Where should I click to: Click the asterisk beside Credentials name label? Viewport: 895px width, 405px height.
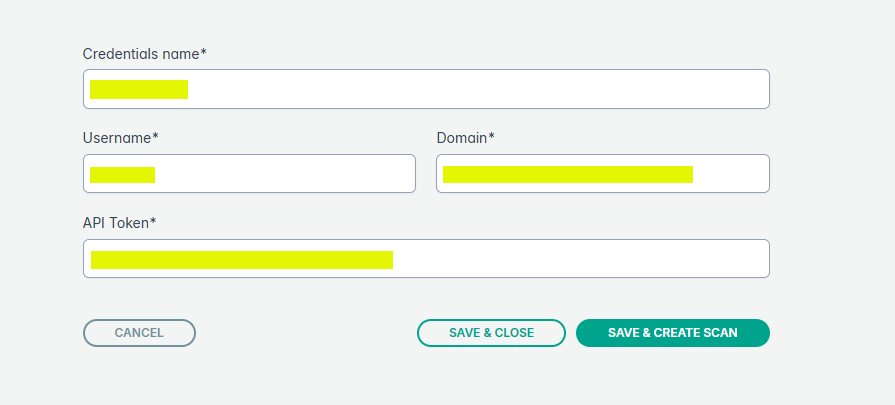pos(204,52)
